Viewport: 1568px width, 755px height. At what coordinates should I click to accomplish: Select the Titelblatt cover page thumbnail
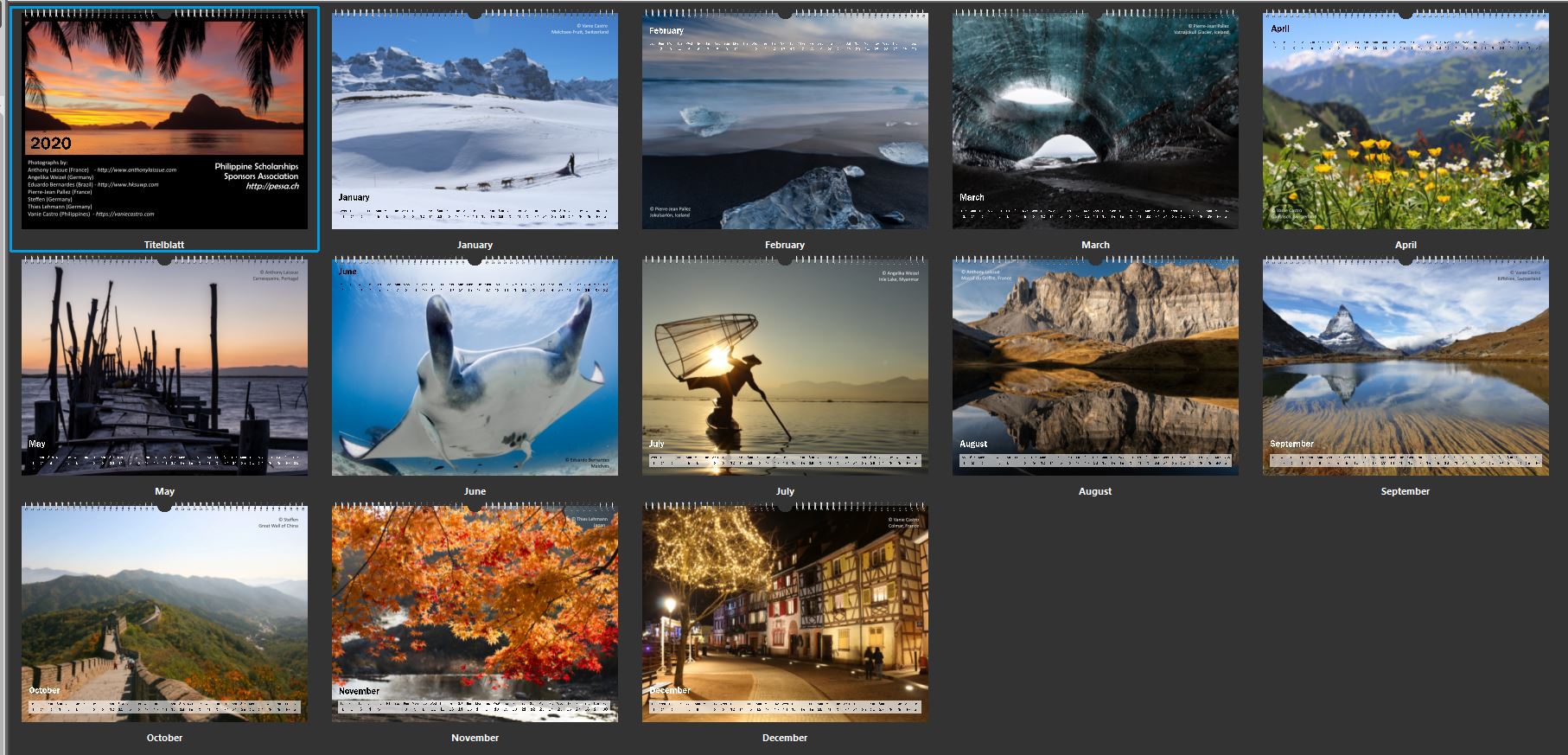tap(164, 121)
